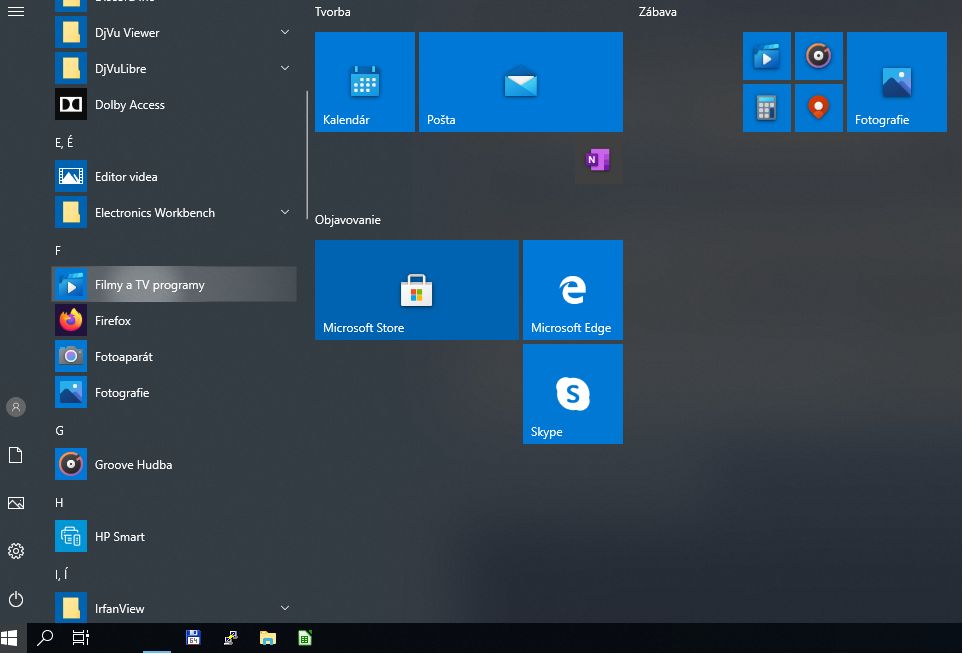Image resolution: width=963 pixels, height=654 pixels.
Task: Open the small Maps tile
Action: coord(819,108)
